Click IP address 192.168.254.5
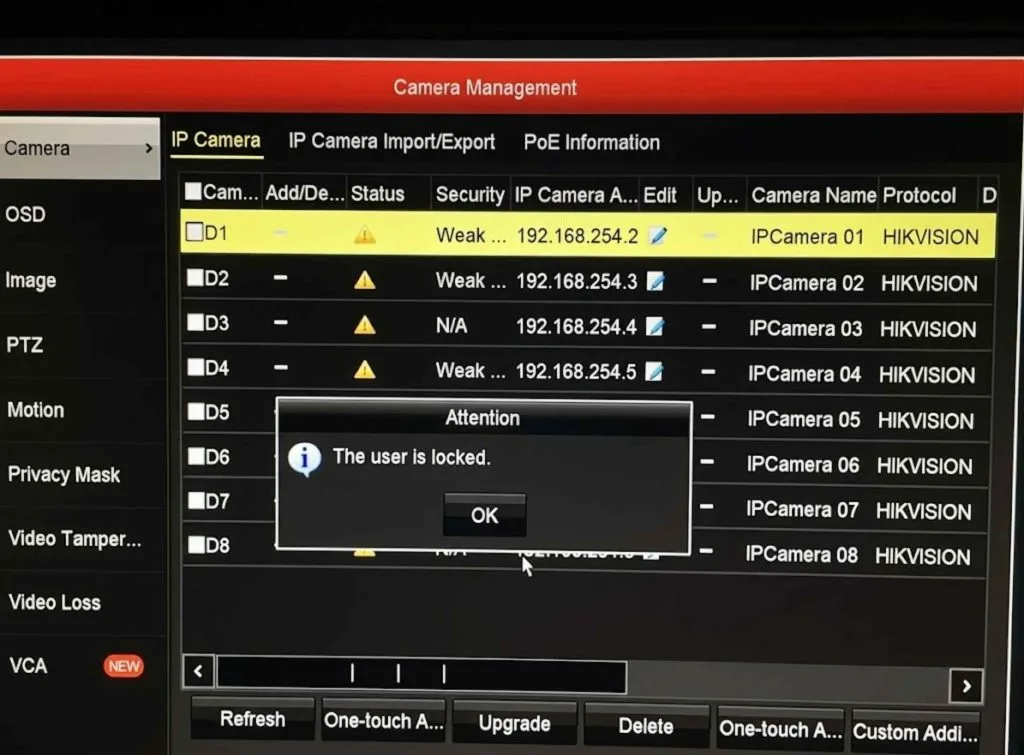The width and height of the screenshot is (1024, 755). (x=576, y=372)
